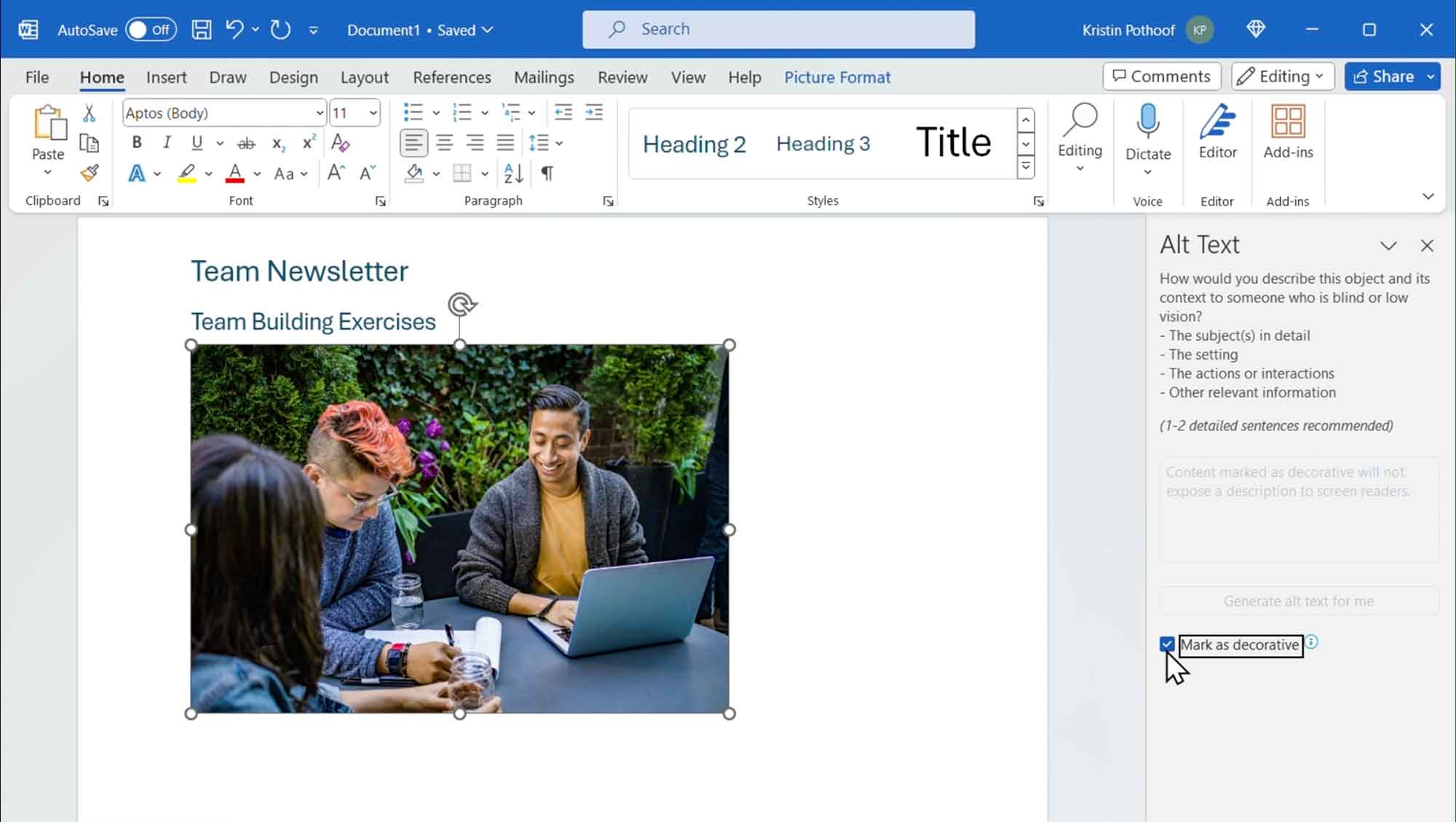Click Generate alt text for me button
The width and height of the screenshot is (1456, 822).
pos(1299,600)
